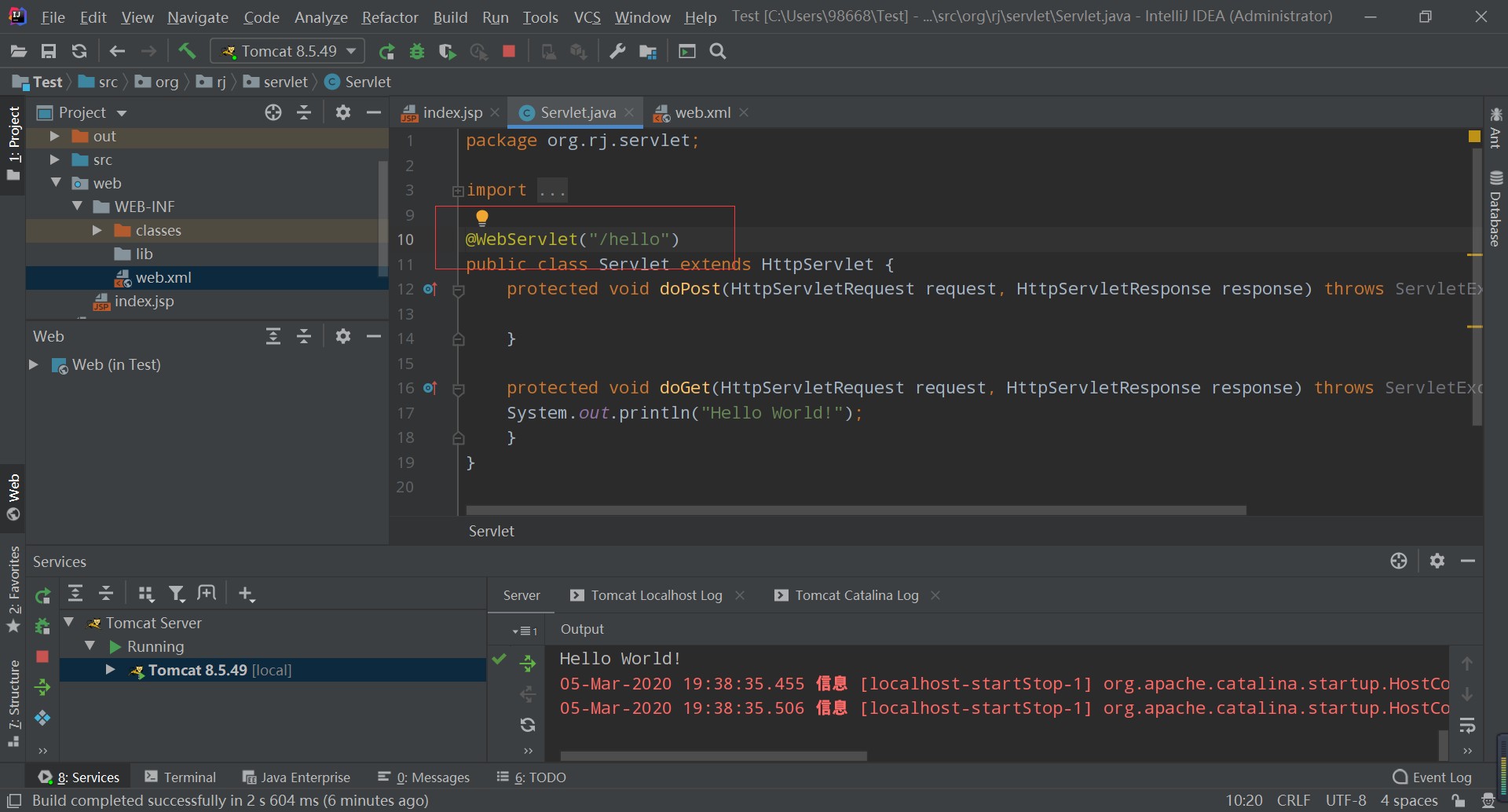Click UTF-8 encoding in status bar
Viewport: 1508px width, 812px height.
point(1345,801)
